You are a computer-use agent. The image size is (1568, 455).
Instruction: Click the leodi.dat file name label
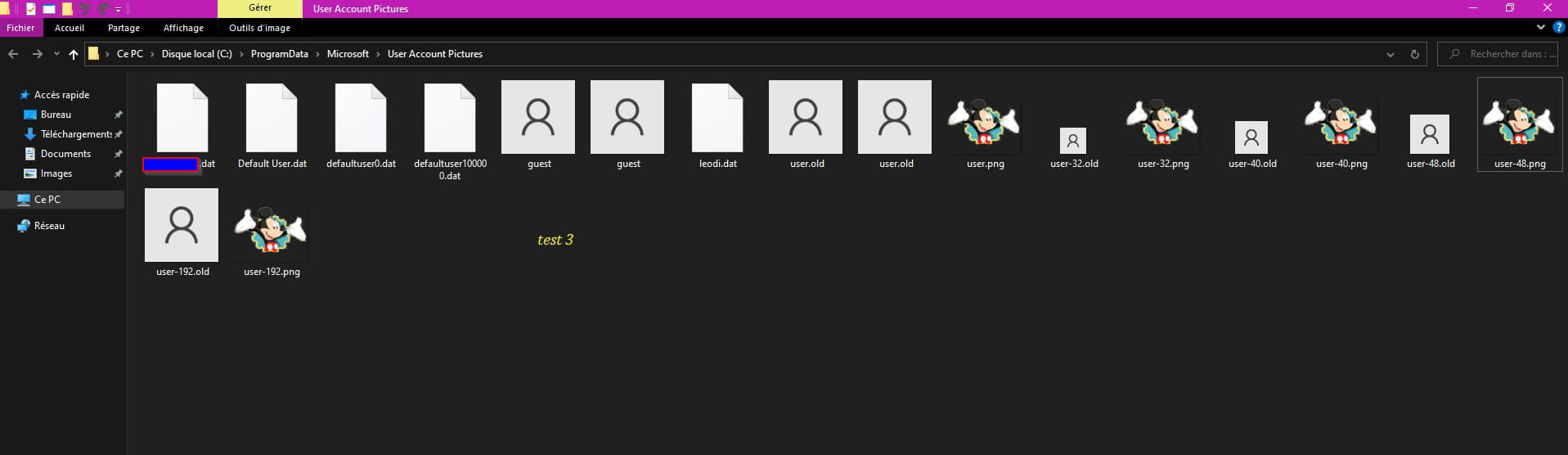(x=718, y=164)
